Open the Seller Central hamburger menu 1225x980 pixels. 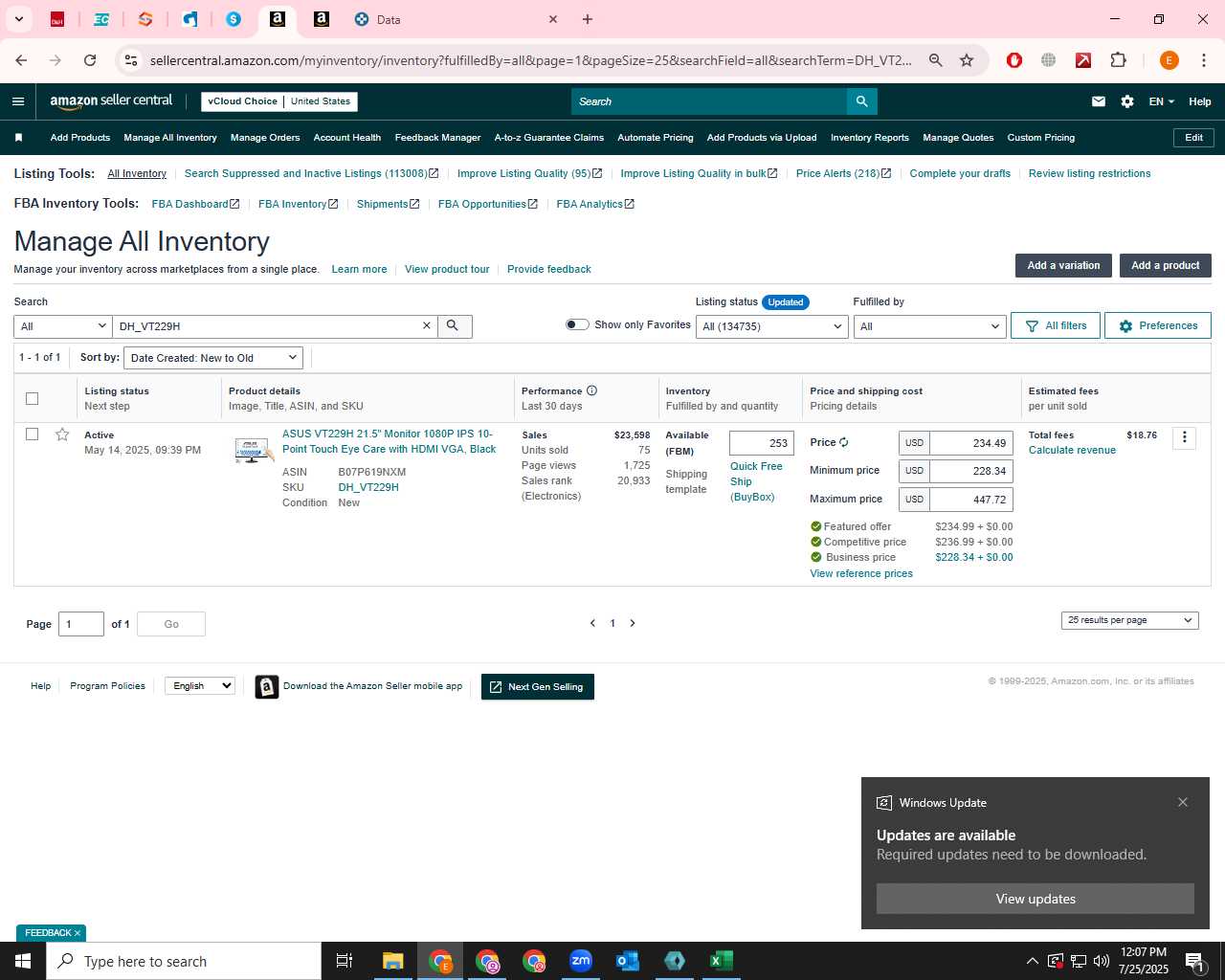tap(18, 101)
